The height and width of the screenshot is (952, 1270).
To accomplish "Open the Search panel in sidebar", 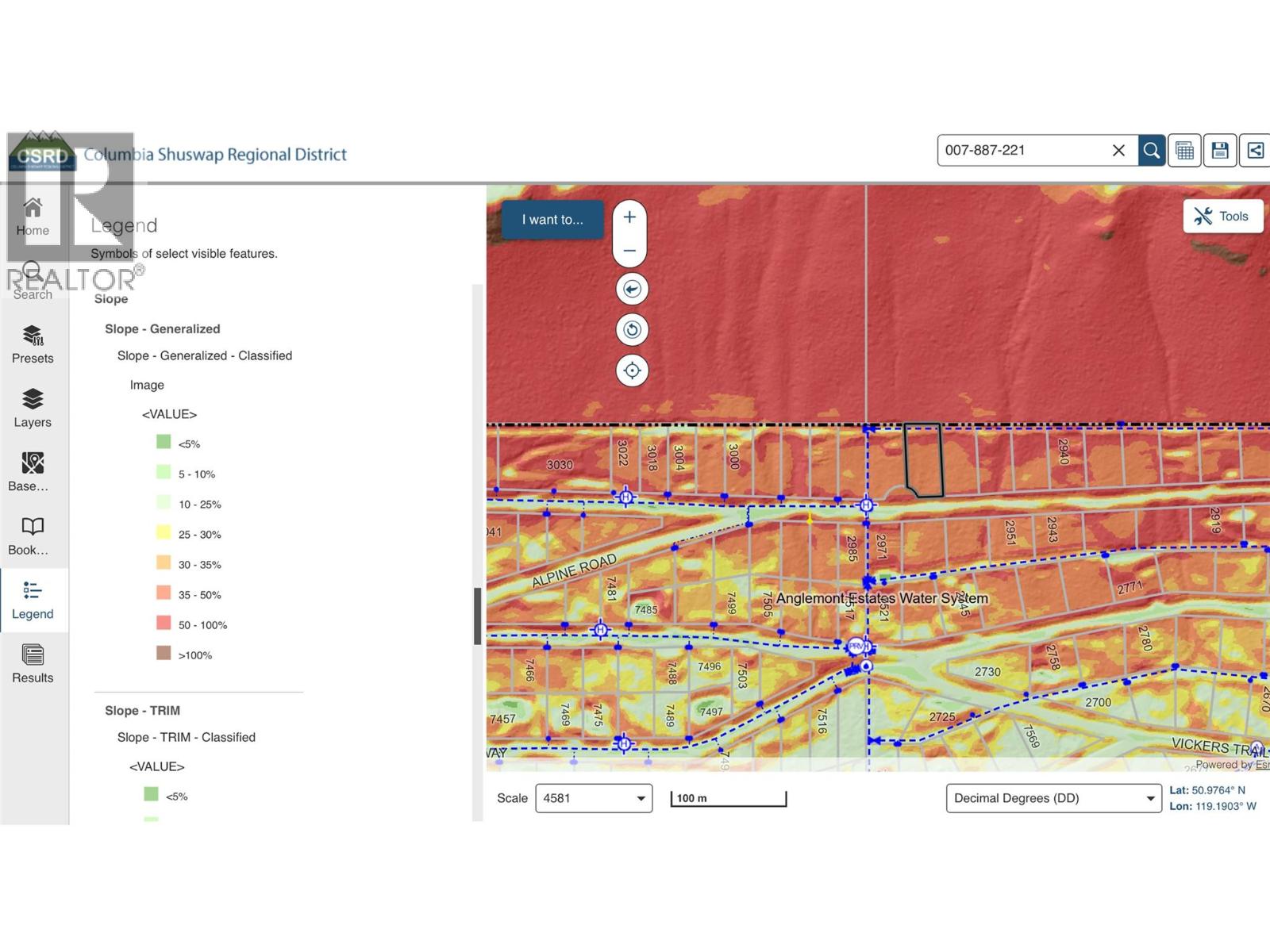I will pos(33,281).
